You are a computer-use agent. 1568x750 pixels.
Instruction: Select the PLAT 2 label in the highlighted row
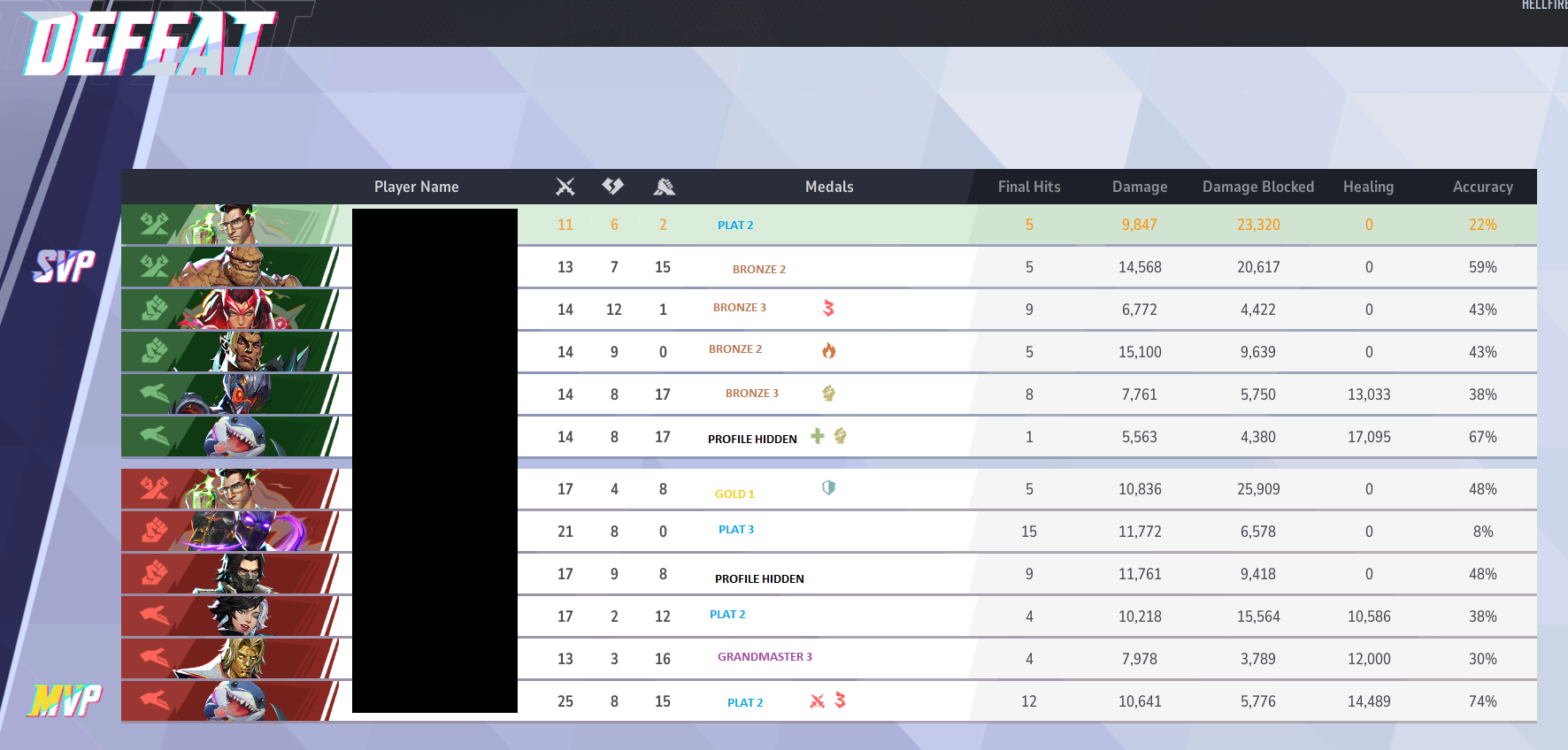pos(735,225)
